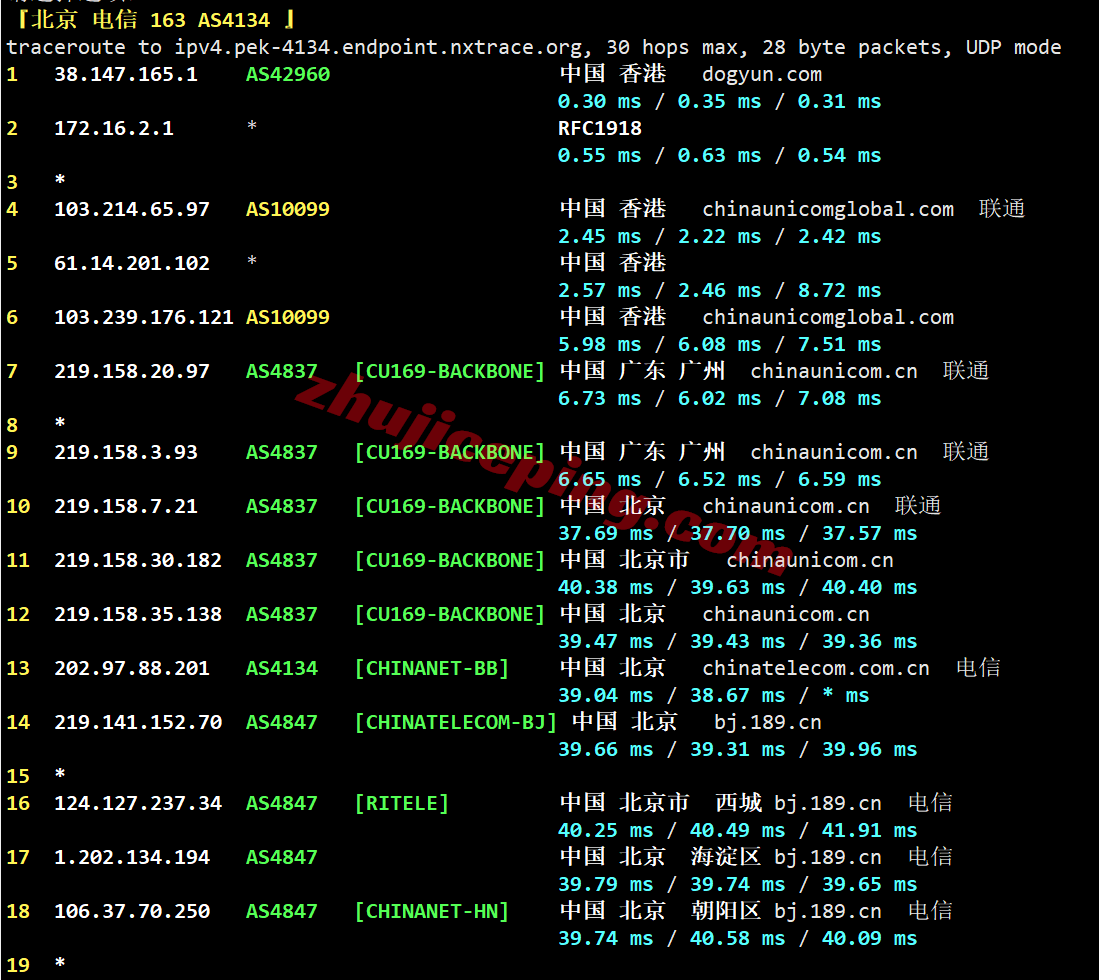Screen dimensions: 1099x980
Task: Select the AS42960 label on hop 1
Action: tap(287, 74)
